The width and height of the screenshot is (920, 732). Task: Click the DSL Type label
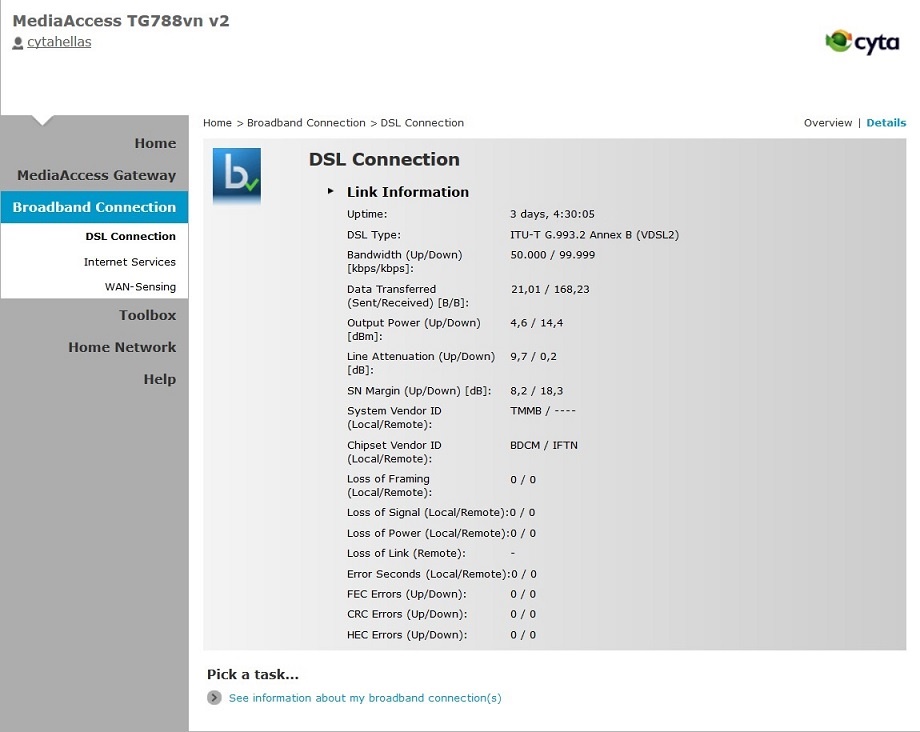(374, 235)
